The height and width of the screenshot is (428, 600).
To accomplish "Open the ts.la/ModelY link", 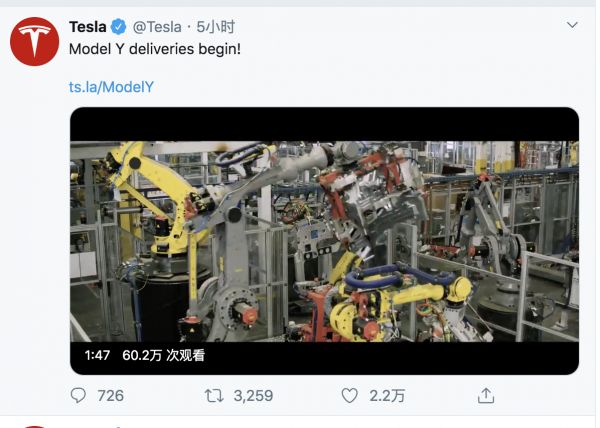I will pyautogui.click(x=111, y=87).
